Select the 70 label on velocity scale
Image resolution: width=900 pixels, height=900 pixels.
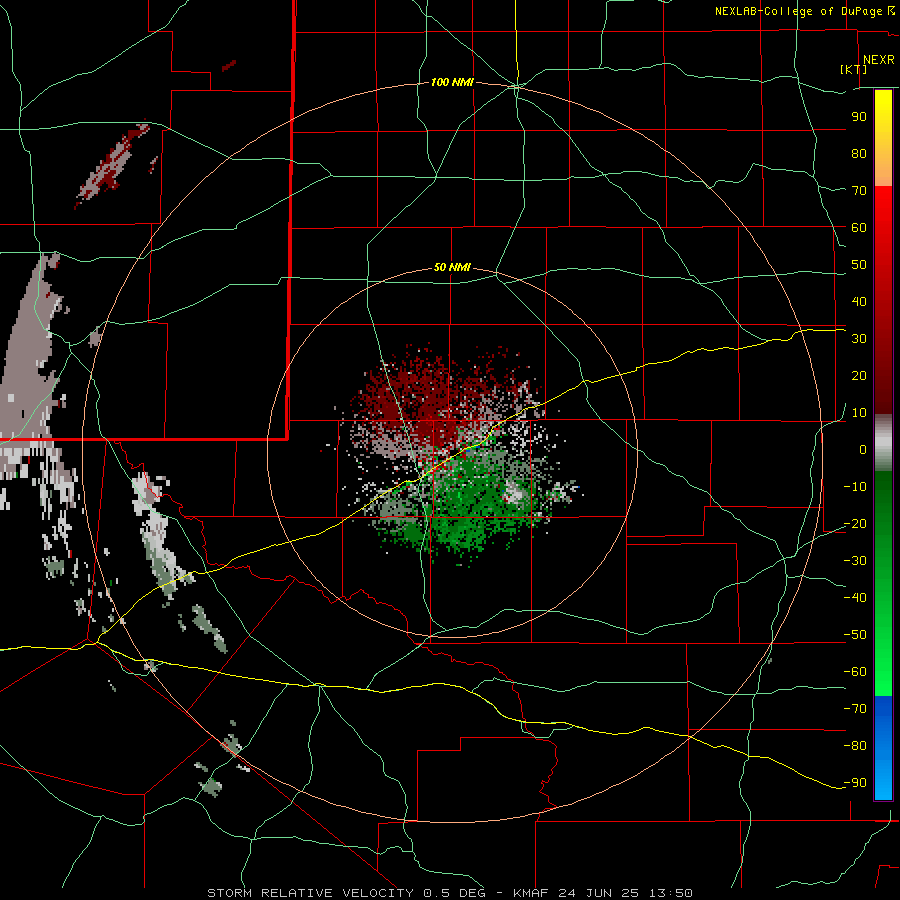point(859,191)
